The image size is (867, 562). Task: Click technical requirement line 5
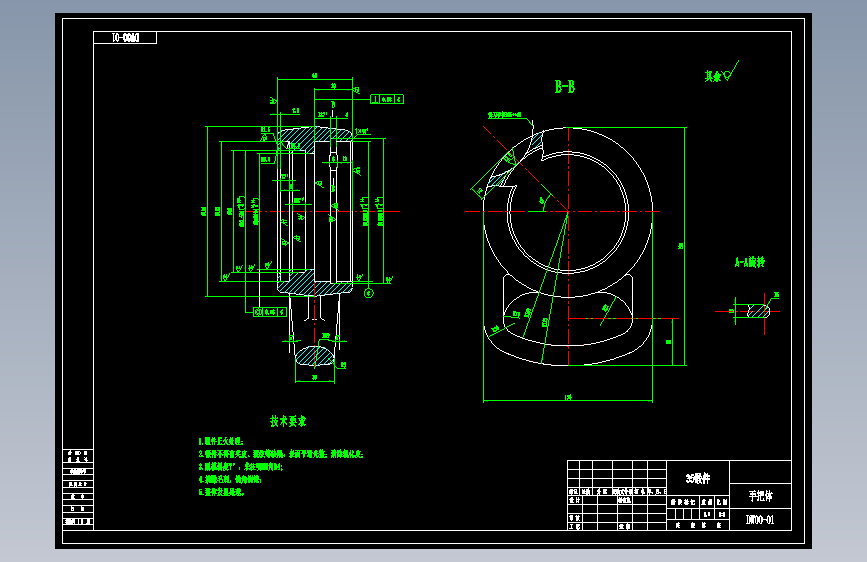[x=221, y=492]
